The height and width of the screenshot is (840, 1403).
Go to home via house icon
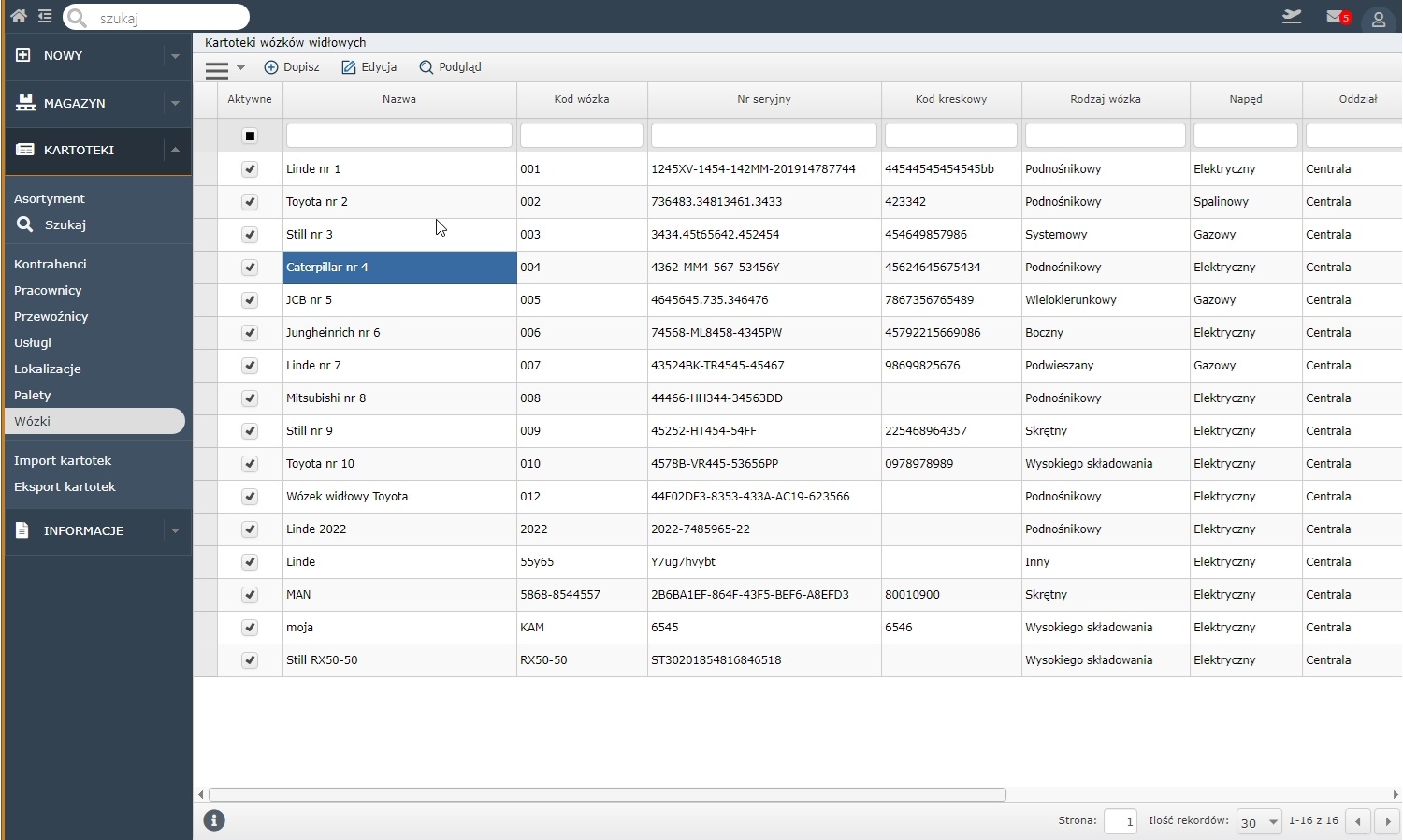(19, 16)
